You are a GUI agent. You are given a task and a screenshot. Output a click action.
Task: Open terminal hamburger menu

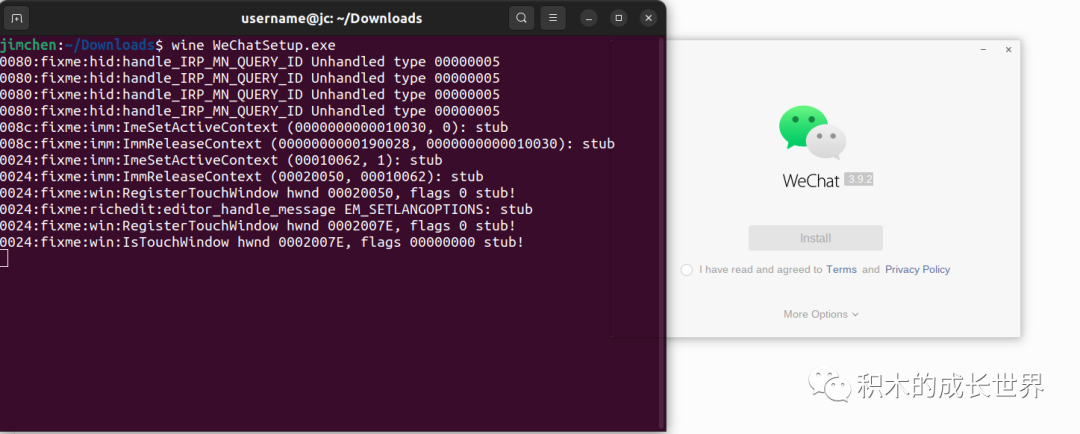[552, 18]
